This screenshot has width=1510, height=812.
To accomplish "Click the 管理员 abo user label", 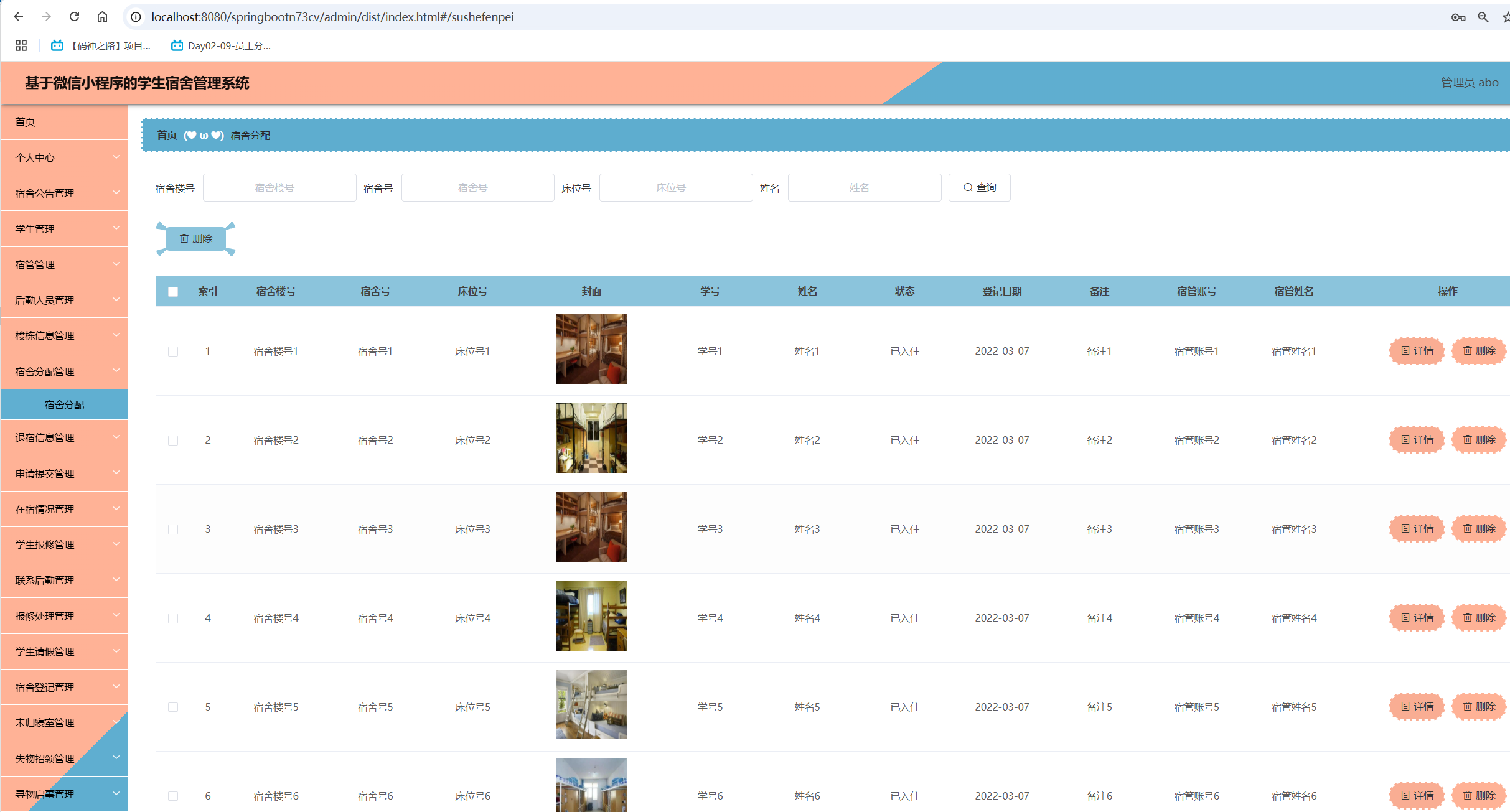I will (1470, 82).
